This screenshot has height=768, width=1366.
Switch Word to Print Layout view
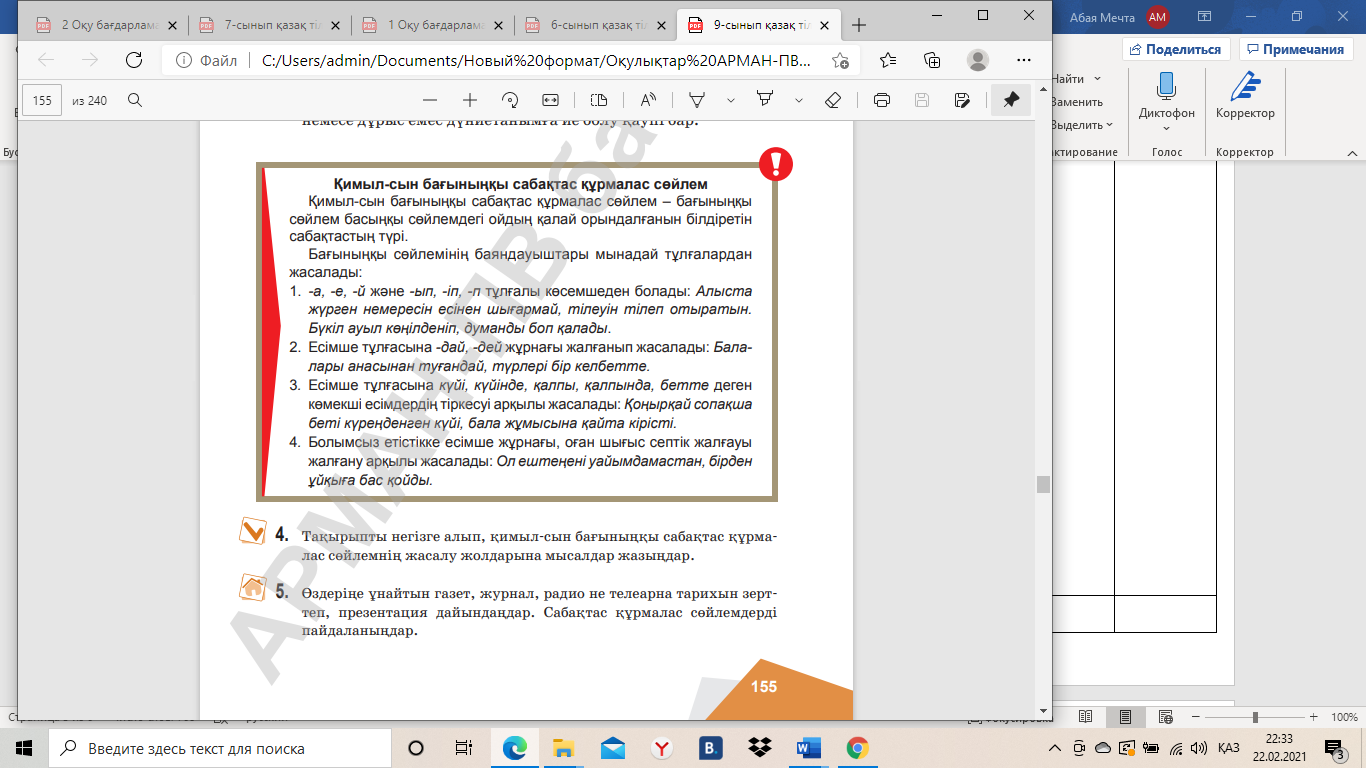click(x=1125, y=717)
